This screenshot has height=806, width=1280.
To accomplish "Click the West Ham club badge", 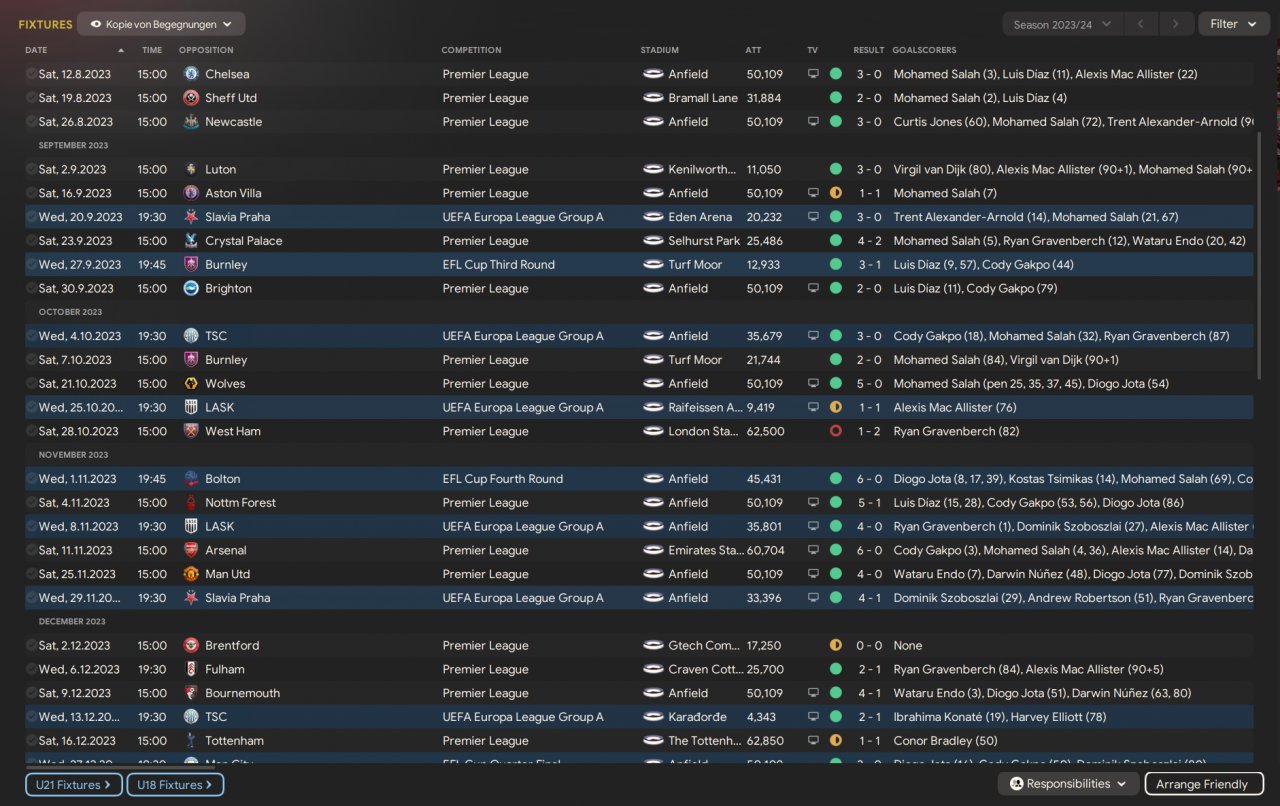I will click(x=191, y=431).
